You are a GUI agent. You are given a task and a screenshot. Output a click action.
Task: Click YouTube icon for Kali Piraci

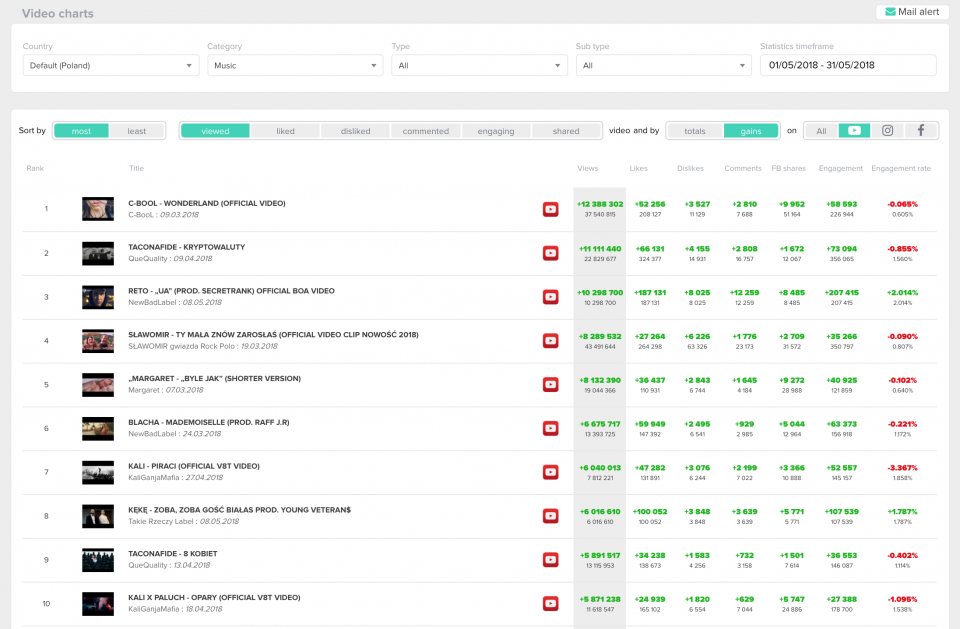pos(550,472)
